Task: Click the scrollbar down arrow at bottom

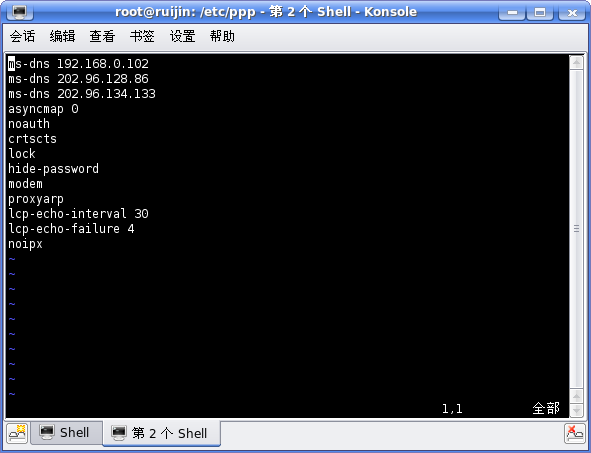Action: pyautogui.click(x=576, y=410)
